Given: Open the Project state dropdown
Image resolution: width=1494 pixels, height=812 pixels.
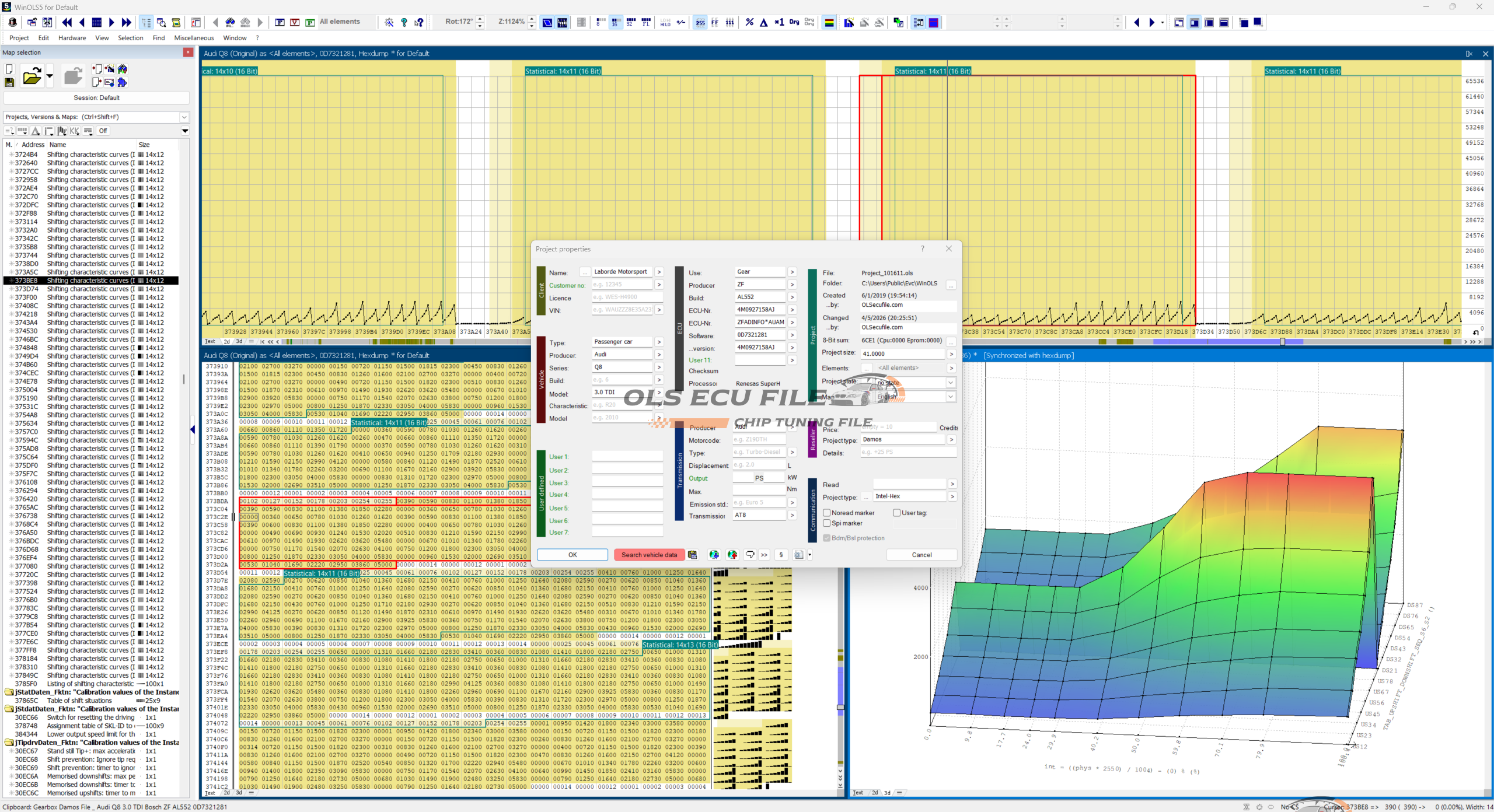Looking at the screenshot, I should pyautogui.click(x=950, y=383).
